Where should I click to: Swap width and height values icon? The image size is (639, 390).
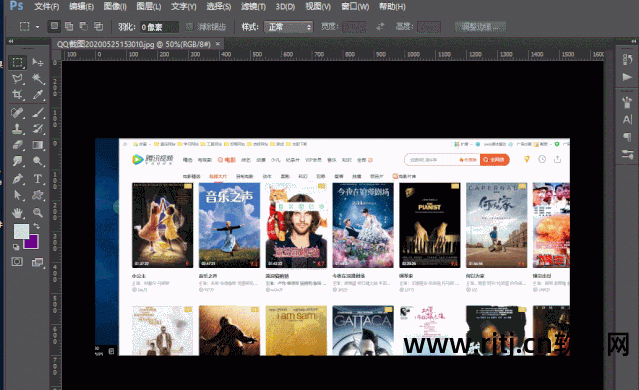click(380, 27)
